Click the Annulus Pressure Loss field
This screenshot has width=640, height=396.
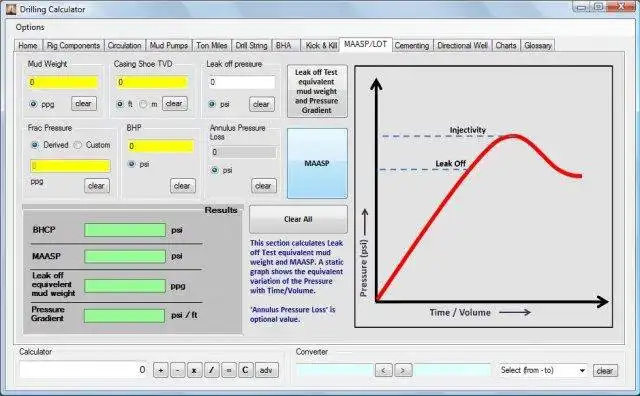(243, 152)
